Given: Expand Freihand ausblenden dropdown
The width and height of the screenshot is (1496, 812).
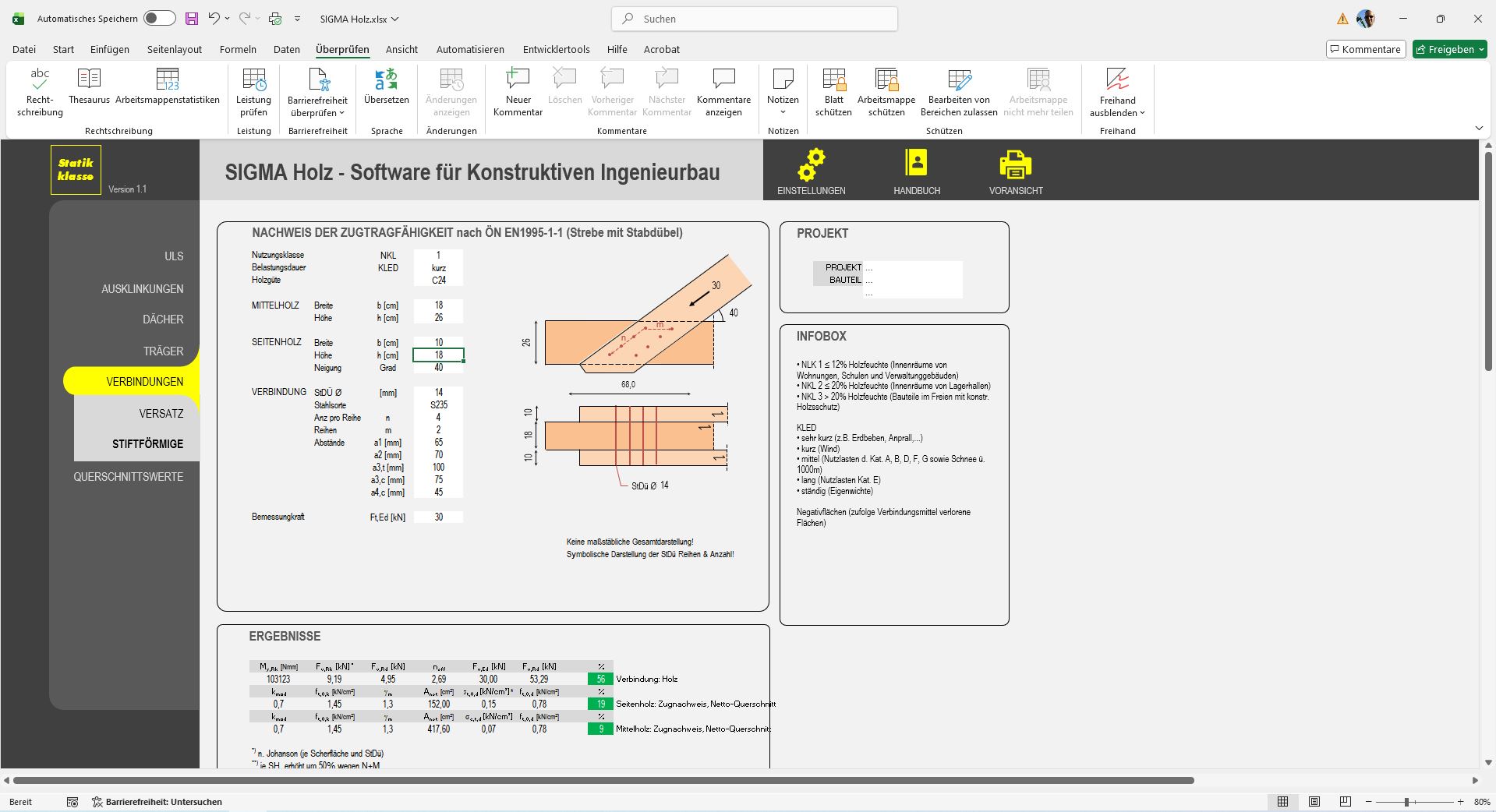Looking at the screenshot, I should point(1142,113).
